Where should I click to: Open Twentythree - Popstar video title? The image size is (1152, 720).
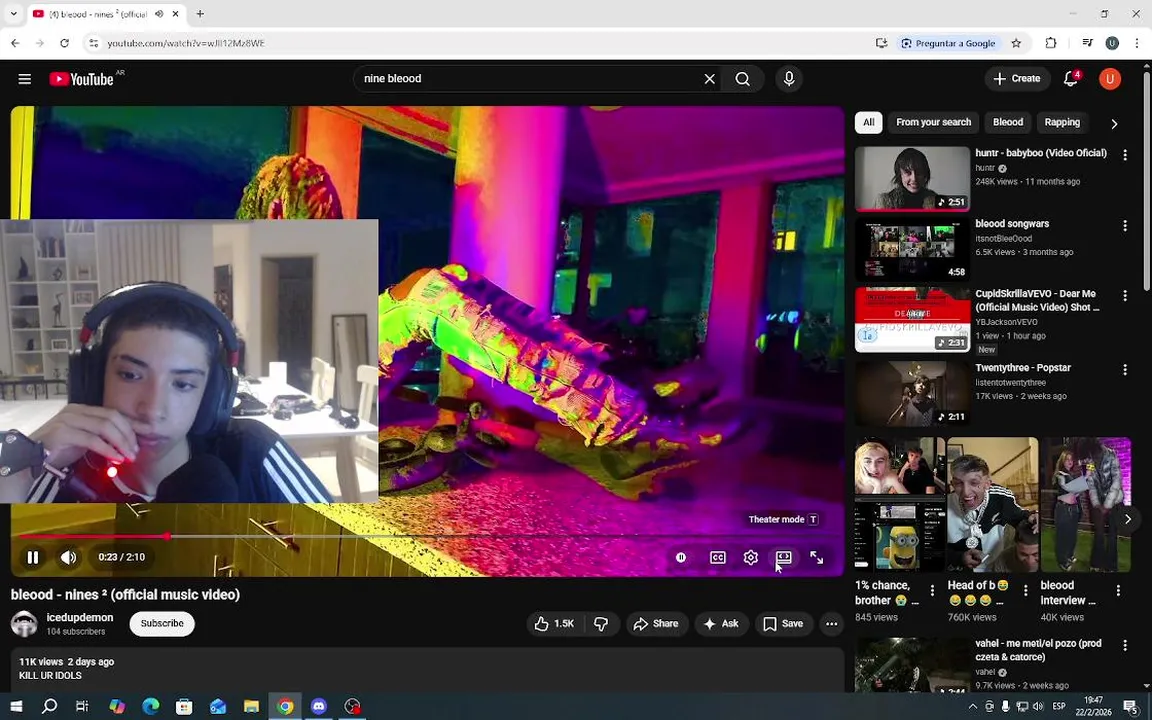[1023, 367]
